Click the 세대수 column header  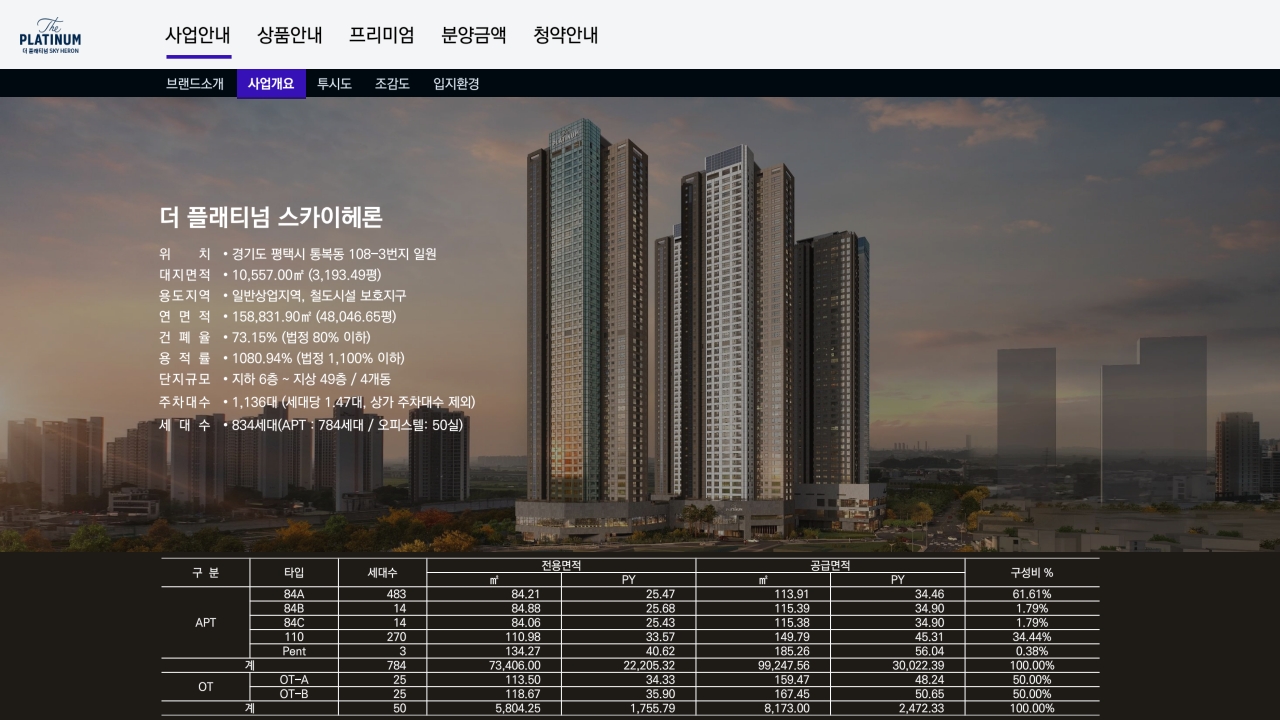coord(382,573)
